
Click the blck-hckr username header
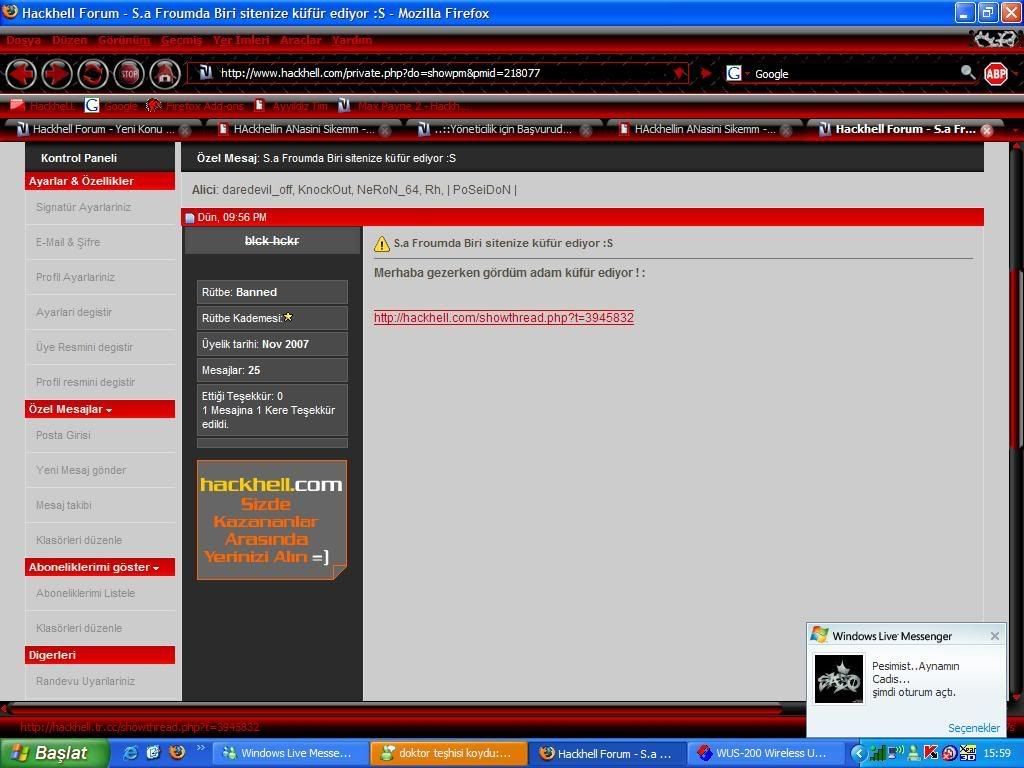pos(272,241)
